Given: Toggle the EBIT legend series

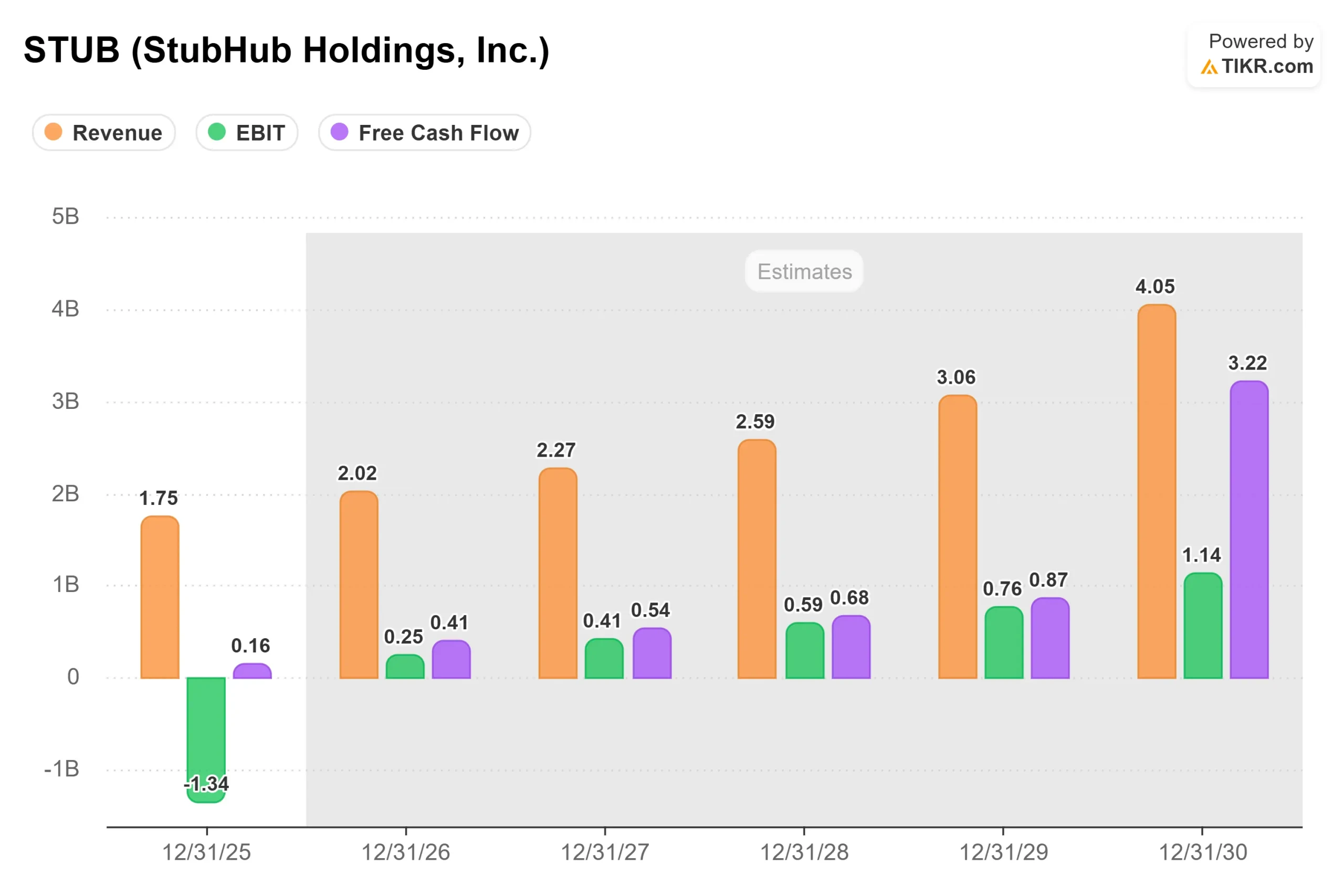Looking at the screenshot, I should pos(247,133).
